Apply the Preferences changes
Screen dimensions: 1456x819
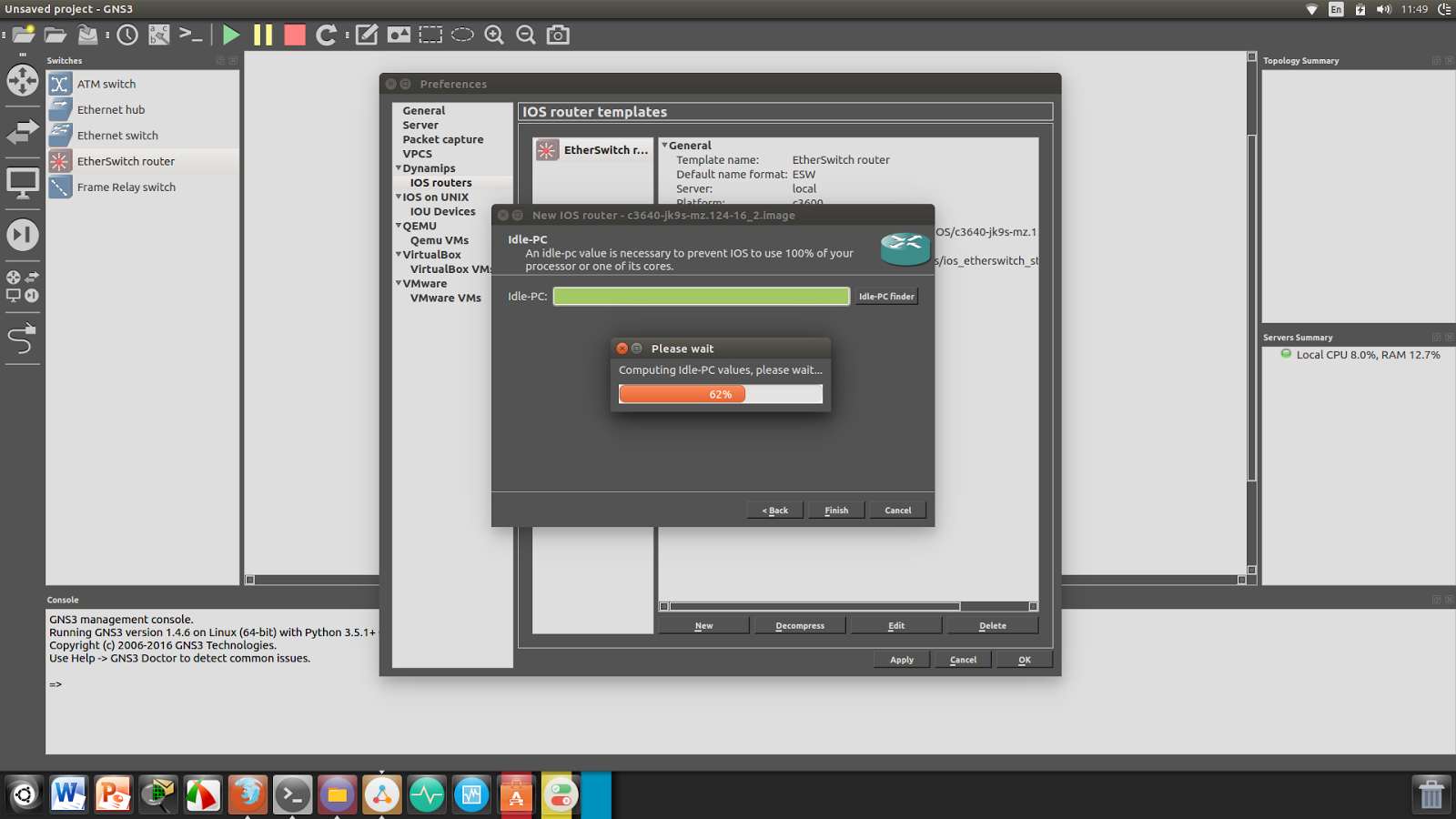pyautogui.click(x=902, y=660)
